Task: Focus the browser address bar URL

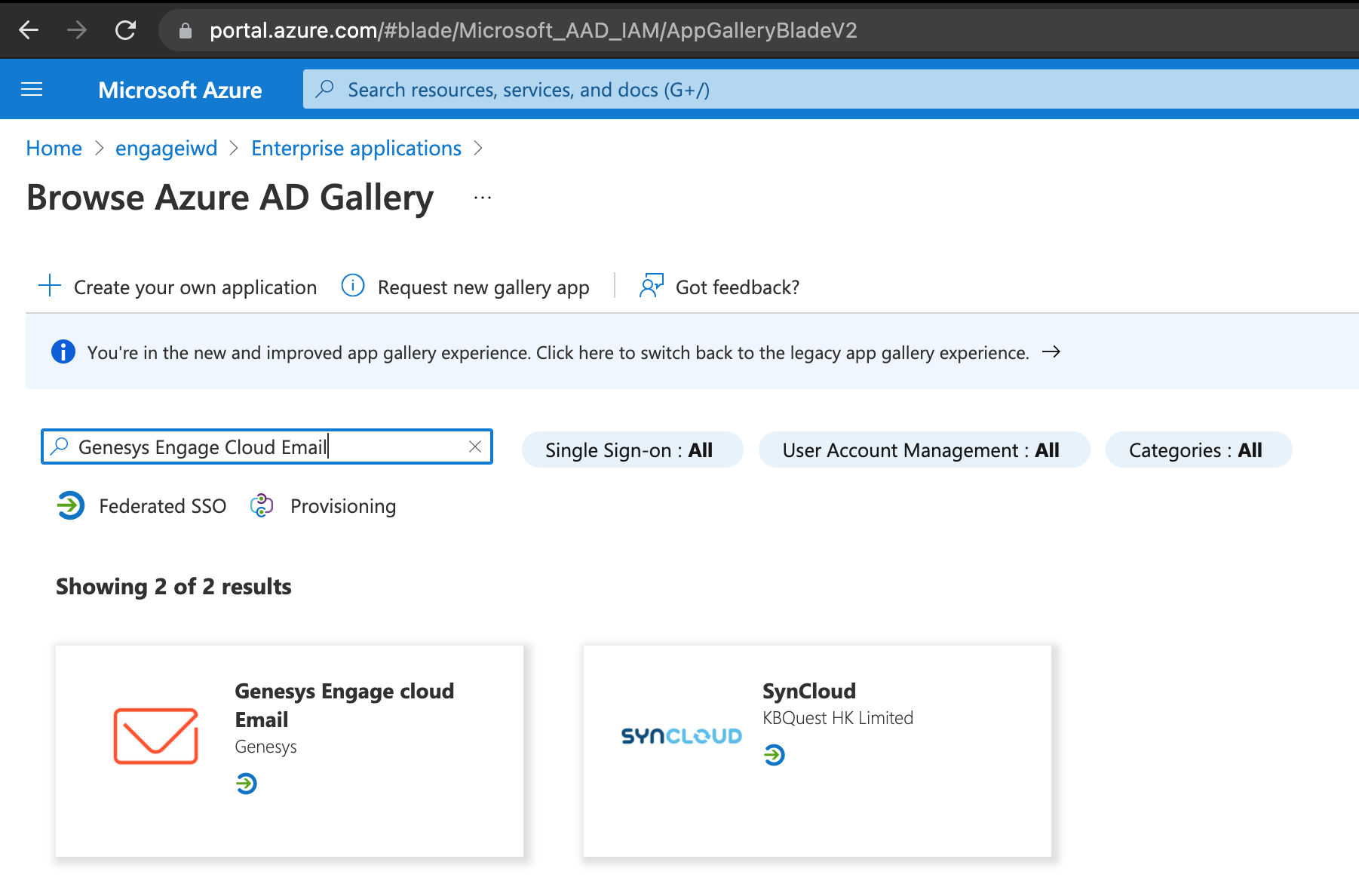Action: 533,30
